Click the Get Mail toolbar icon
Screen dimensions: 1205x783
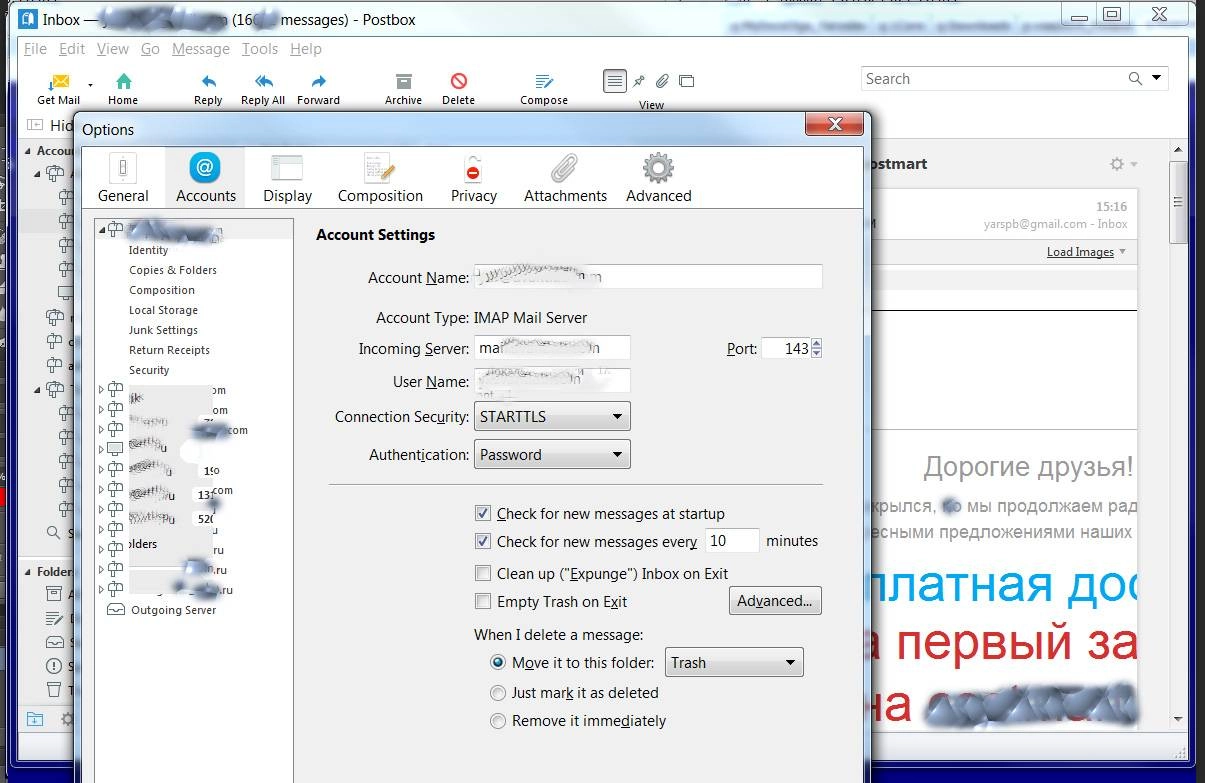(59, 87)
